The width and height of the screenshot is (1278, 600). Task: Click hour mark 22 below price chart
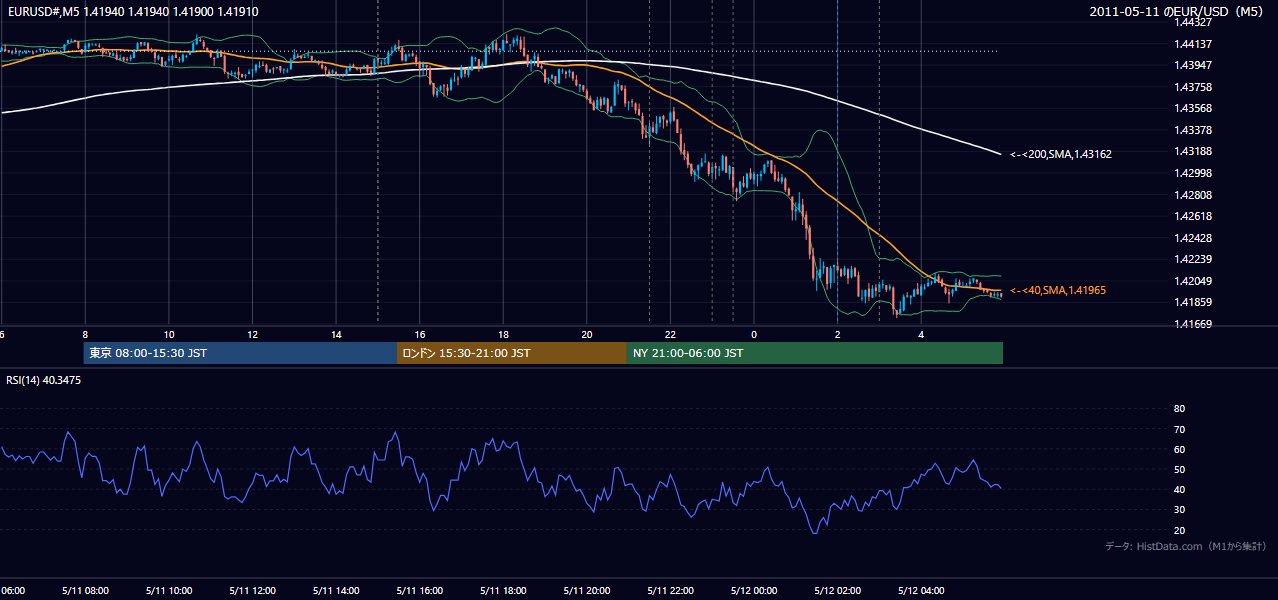tap(670, 334)
